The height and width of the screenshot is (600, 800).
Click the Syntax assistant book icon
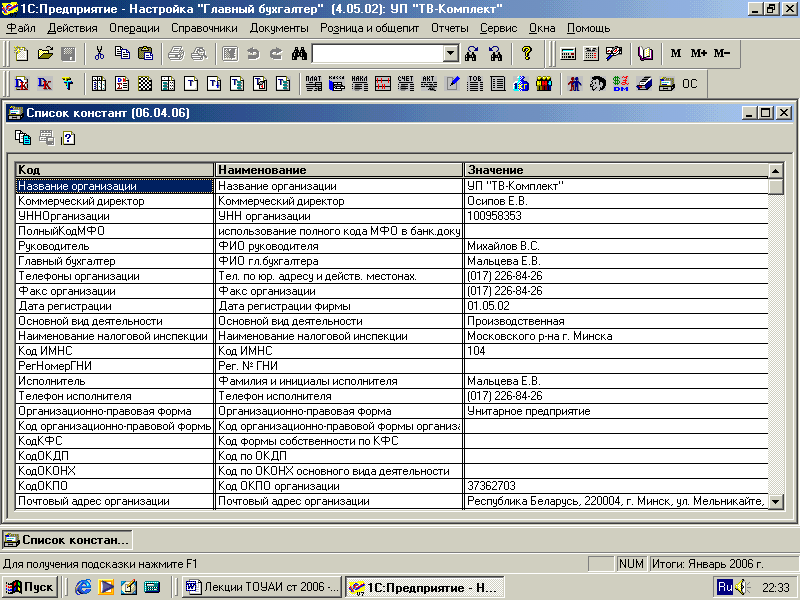tap(645, 53)
